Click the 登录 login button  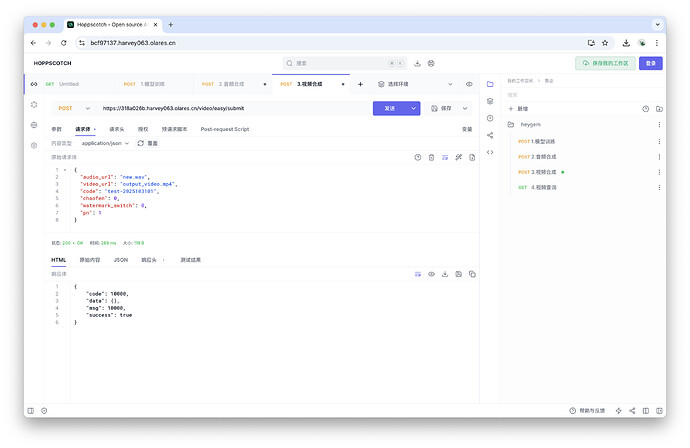(651, 63)
